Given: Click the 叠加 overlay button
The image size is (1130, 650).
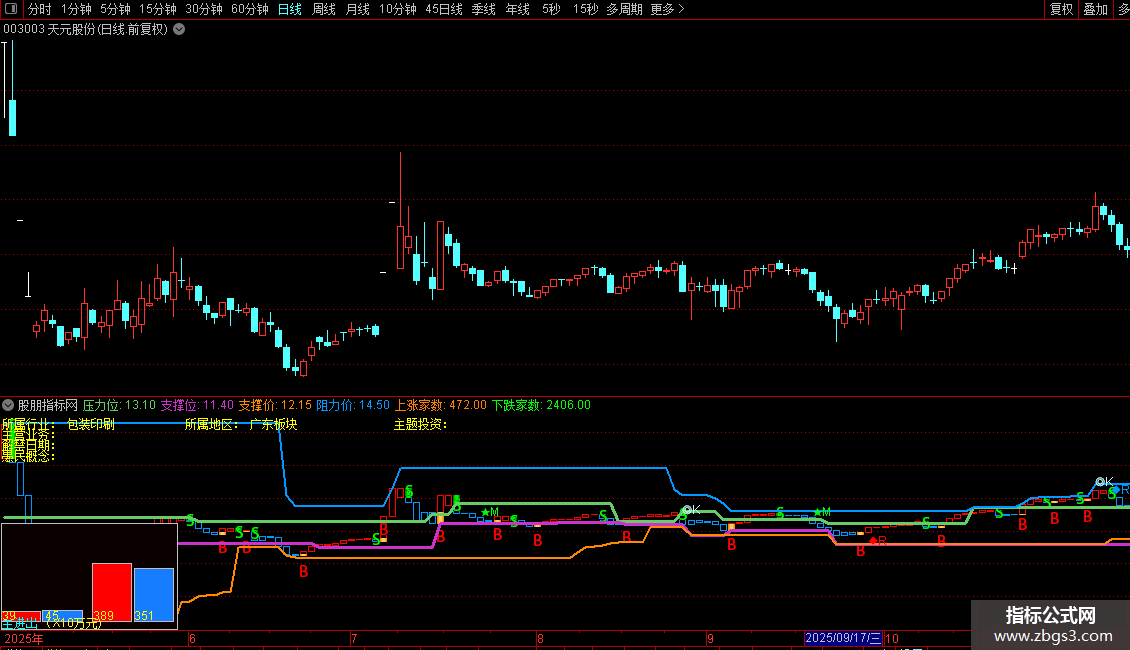Looking at the screenshot, I should pyautogui.click(x=1095, y=9).
